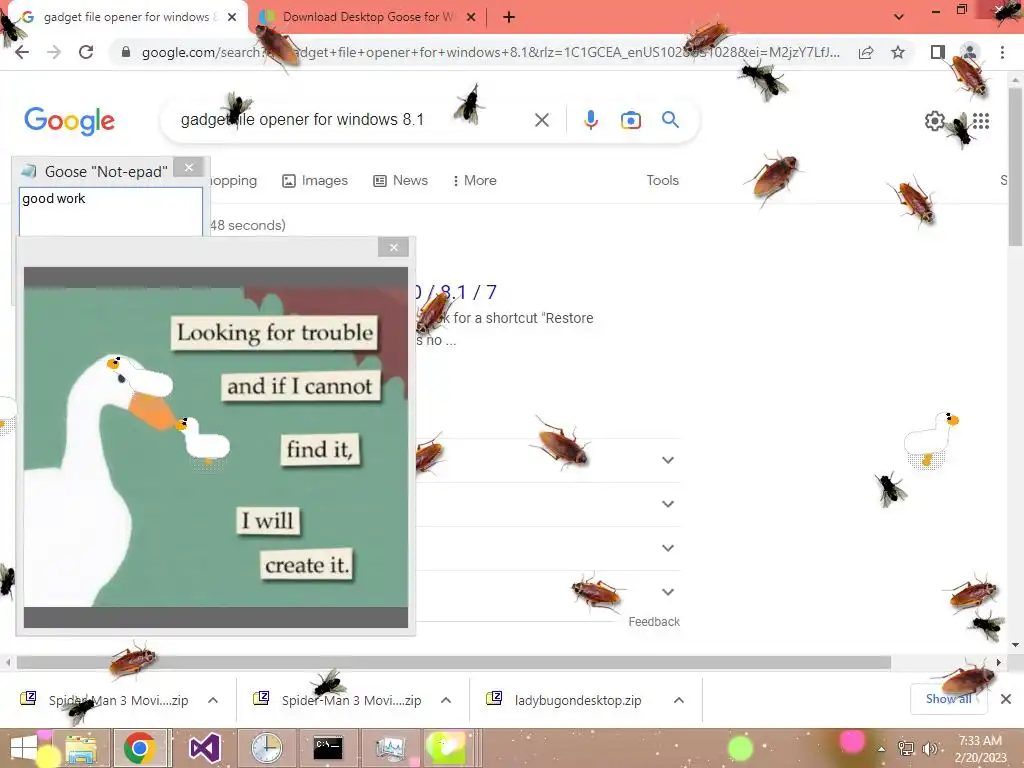
Task: Open network icon in system tray
Action: pyautogui.click(x=906, y=748)
